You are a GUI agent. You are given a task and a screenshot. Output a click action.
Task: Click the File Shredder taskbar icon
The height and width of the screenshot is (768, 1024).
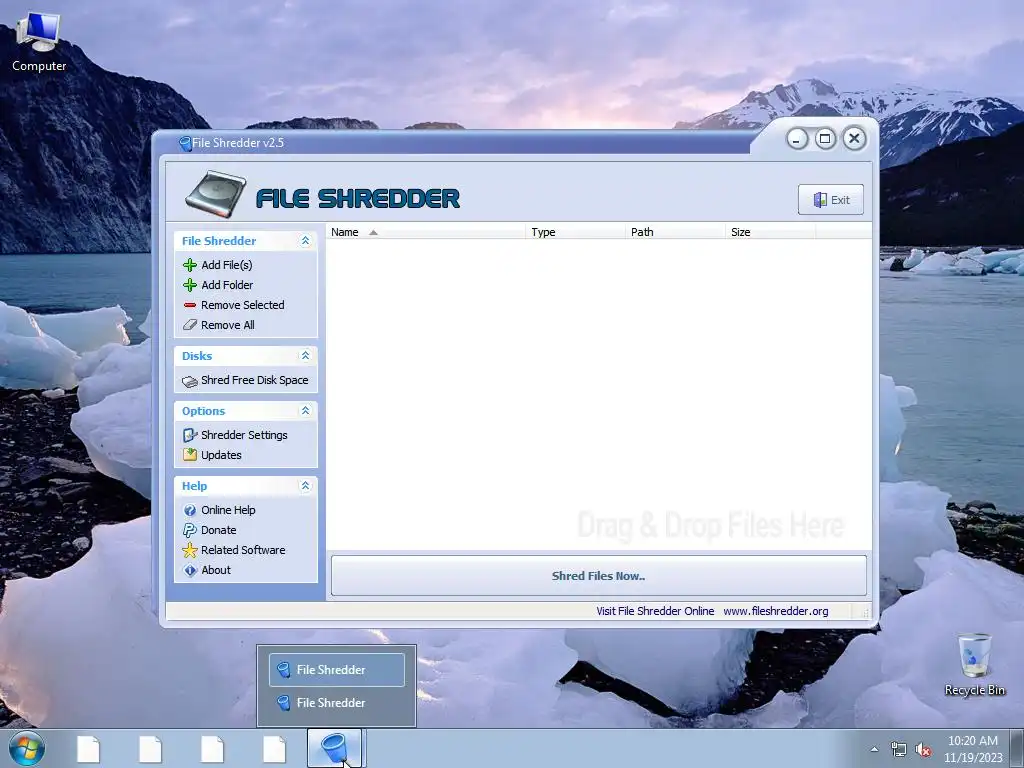[334, 748]
